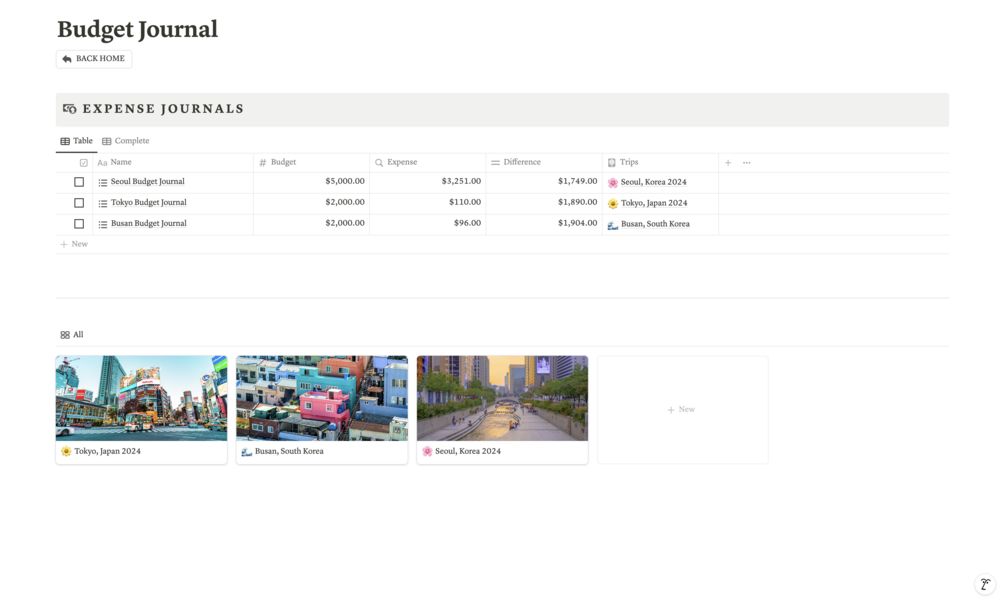Click the flower icon in Seoul trips cell
1005x604 pixels.
(613, 183)
